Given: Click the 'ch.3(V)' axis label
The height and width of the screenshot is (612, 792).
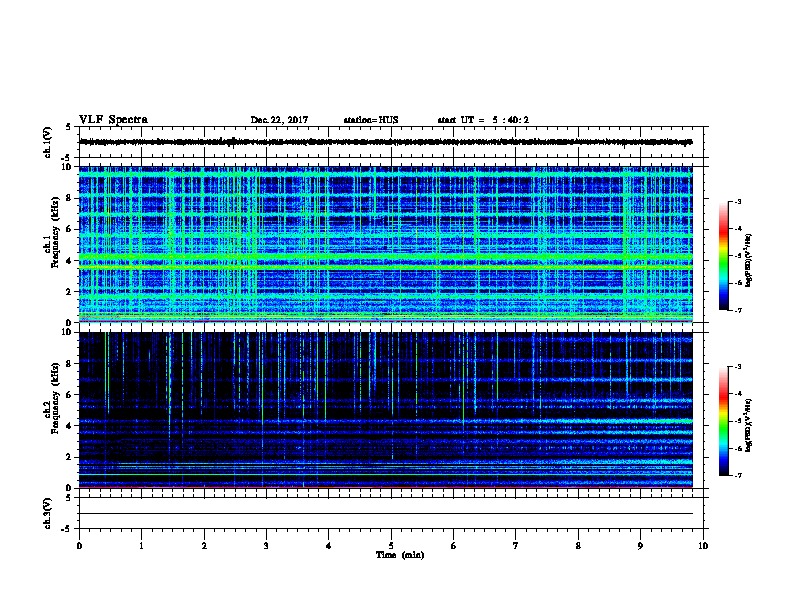Looking at the screenshot, I should pyautogui.click(x=48, y=513).
